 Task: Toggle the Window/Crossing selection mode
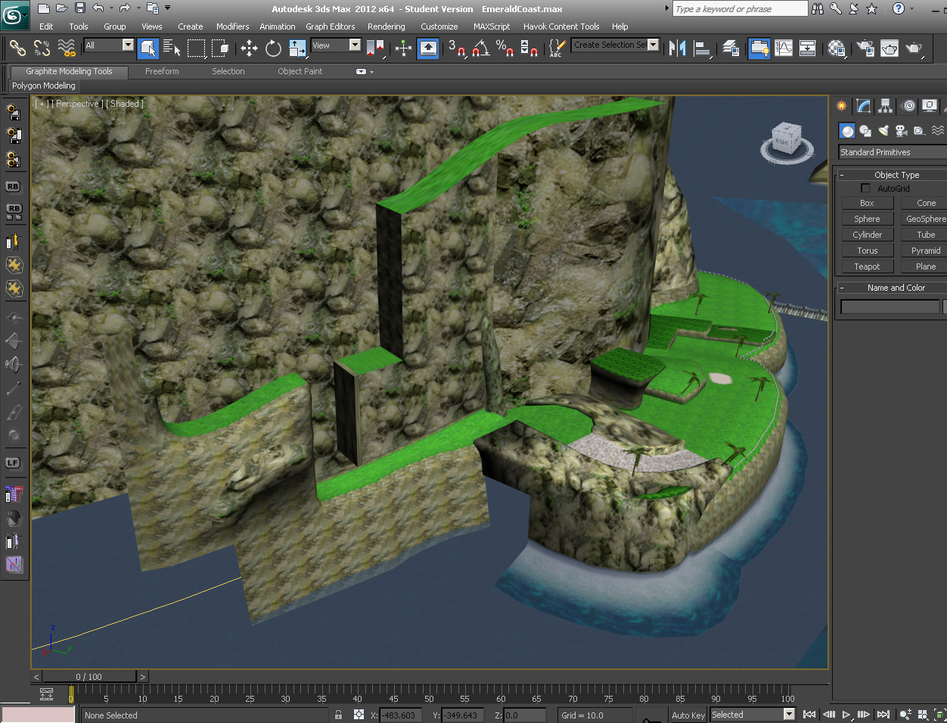click(220, 48)
